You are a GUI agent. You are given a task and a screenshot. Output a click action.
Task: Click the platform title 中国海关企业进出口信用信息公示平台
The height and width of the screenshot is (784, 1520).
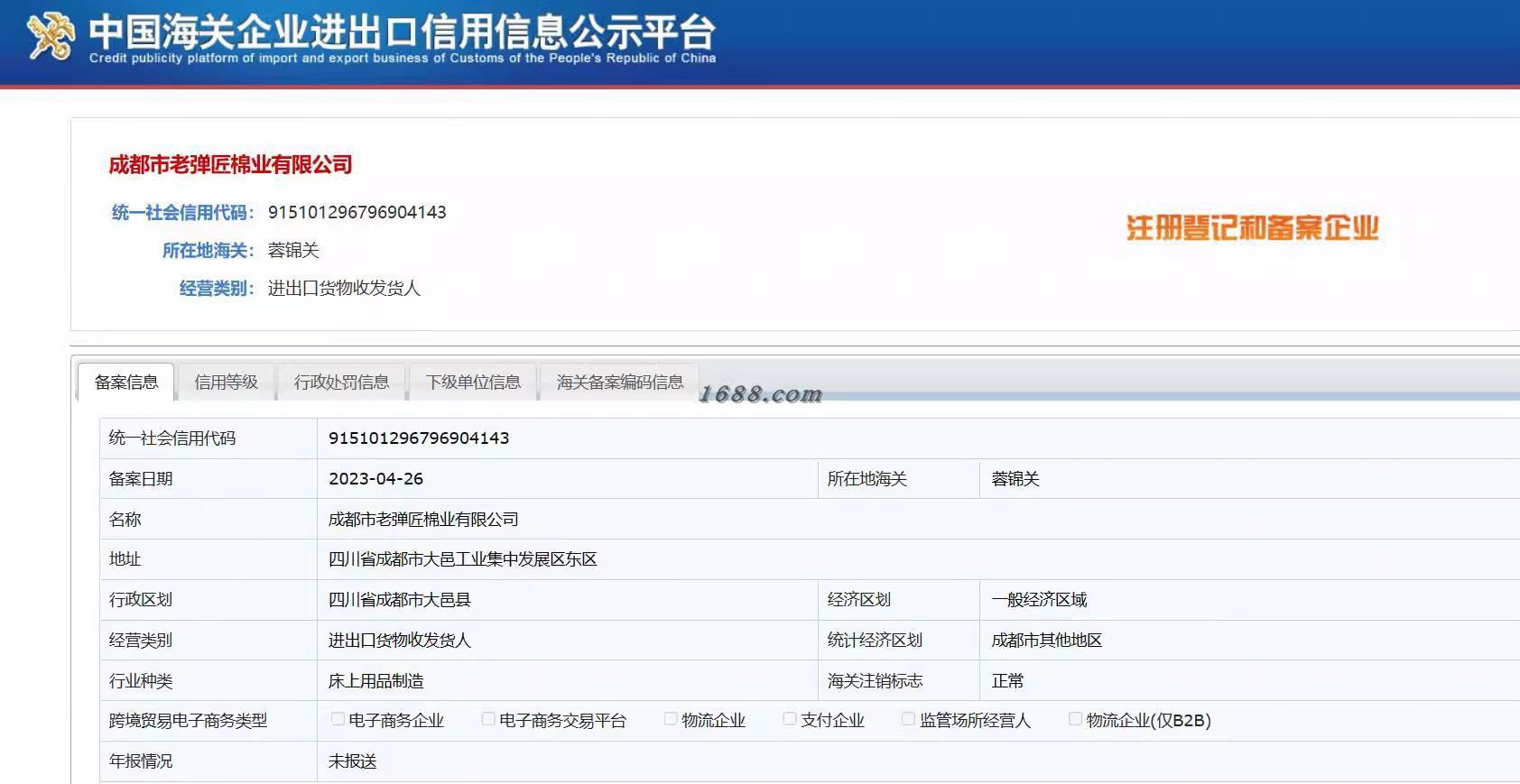click(403, 32)
